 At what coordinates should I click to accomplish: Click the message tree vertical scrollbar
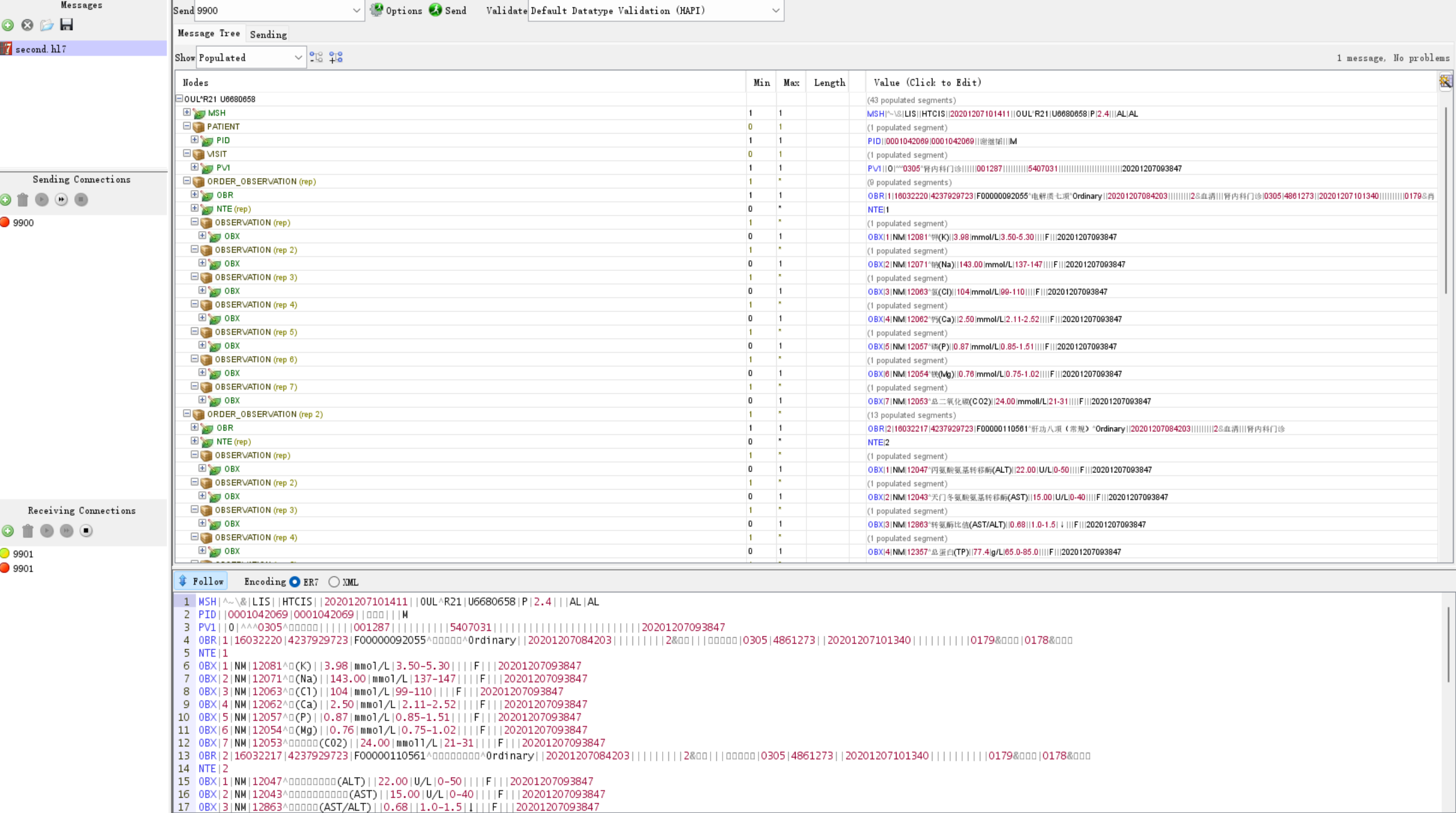[x=1446, y=200]
